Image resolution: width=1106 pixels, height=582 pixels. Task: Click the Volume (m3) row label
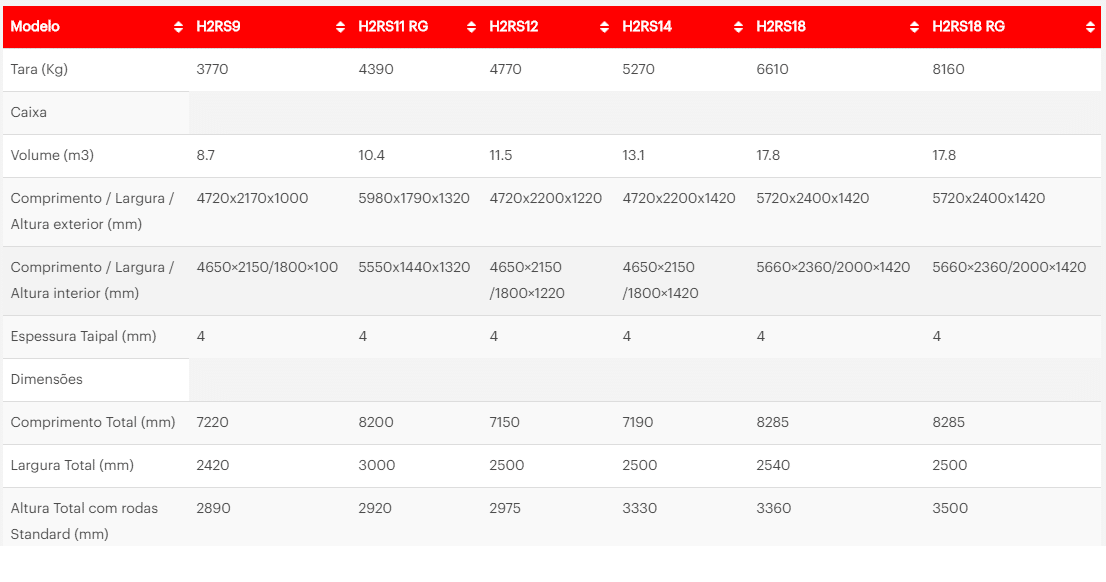point(52,155)
